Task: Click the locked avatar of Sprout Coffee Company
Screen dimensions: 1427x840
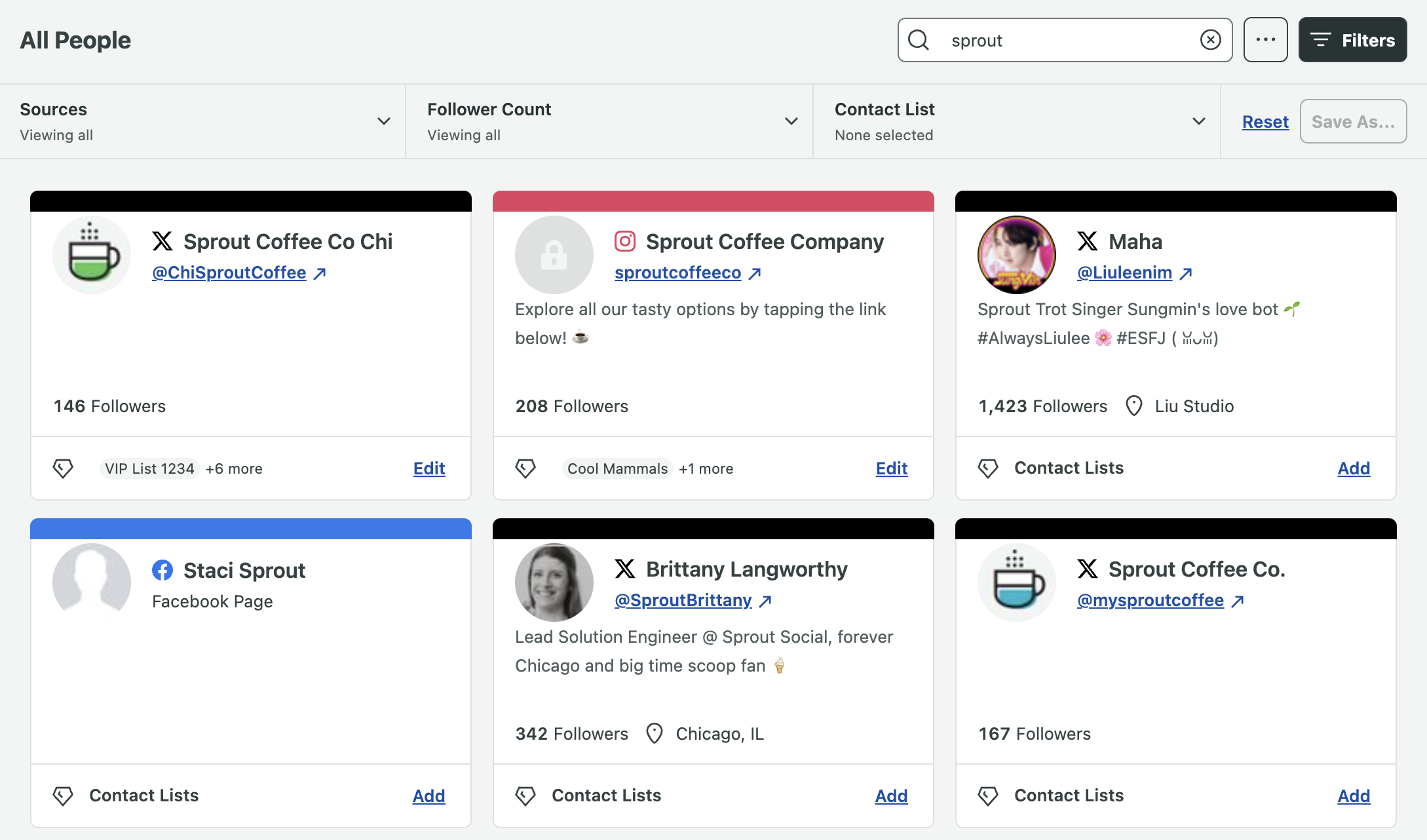Action: pyautogui.click(x=554, y=255)
